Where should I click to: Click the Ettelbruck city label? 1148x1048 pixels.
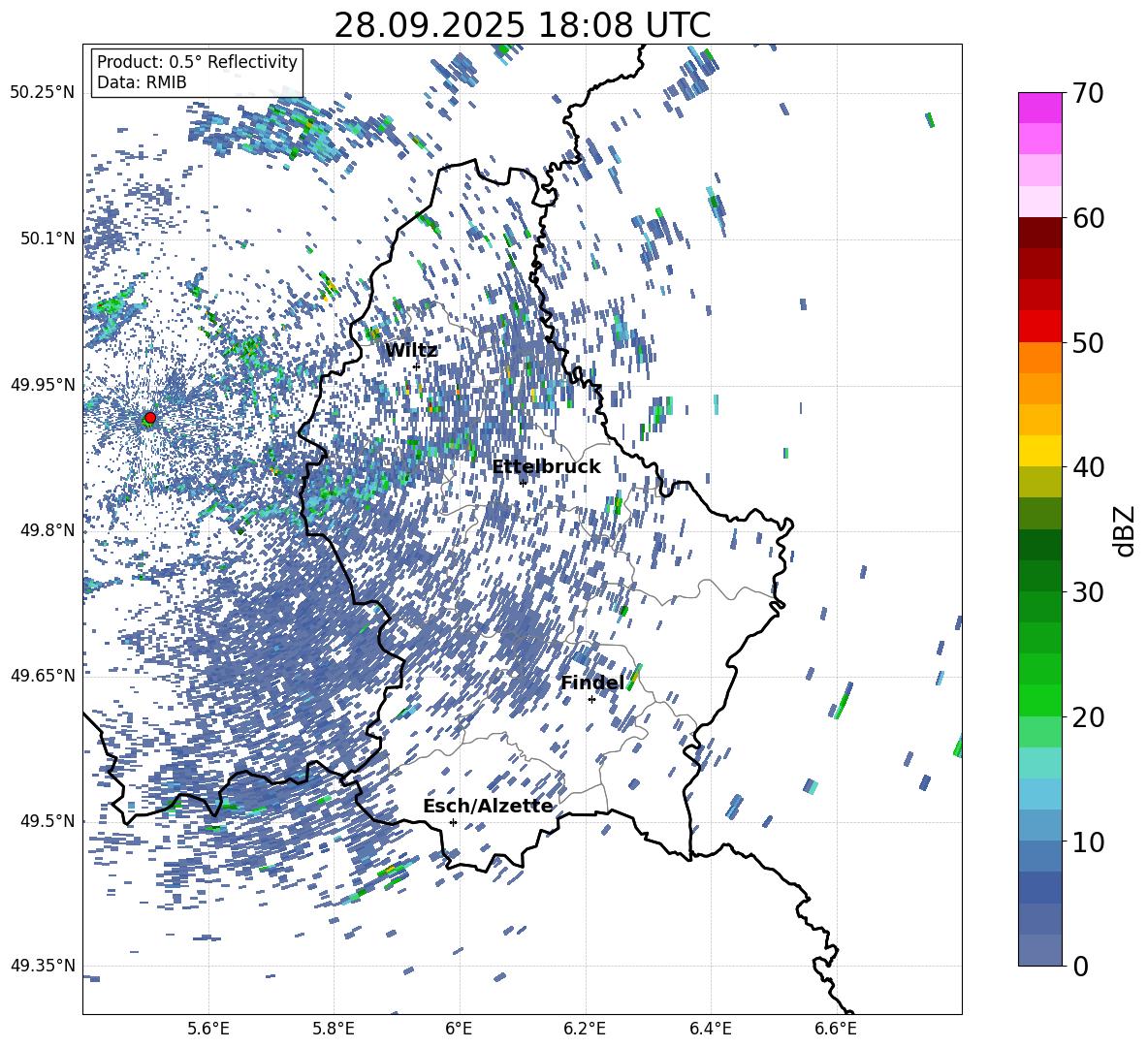546,467
